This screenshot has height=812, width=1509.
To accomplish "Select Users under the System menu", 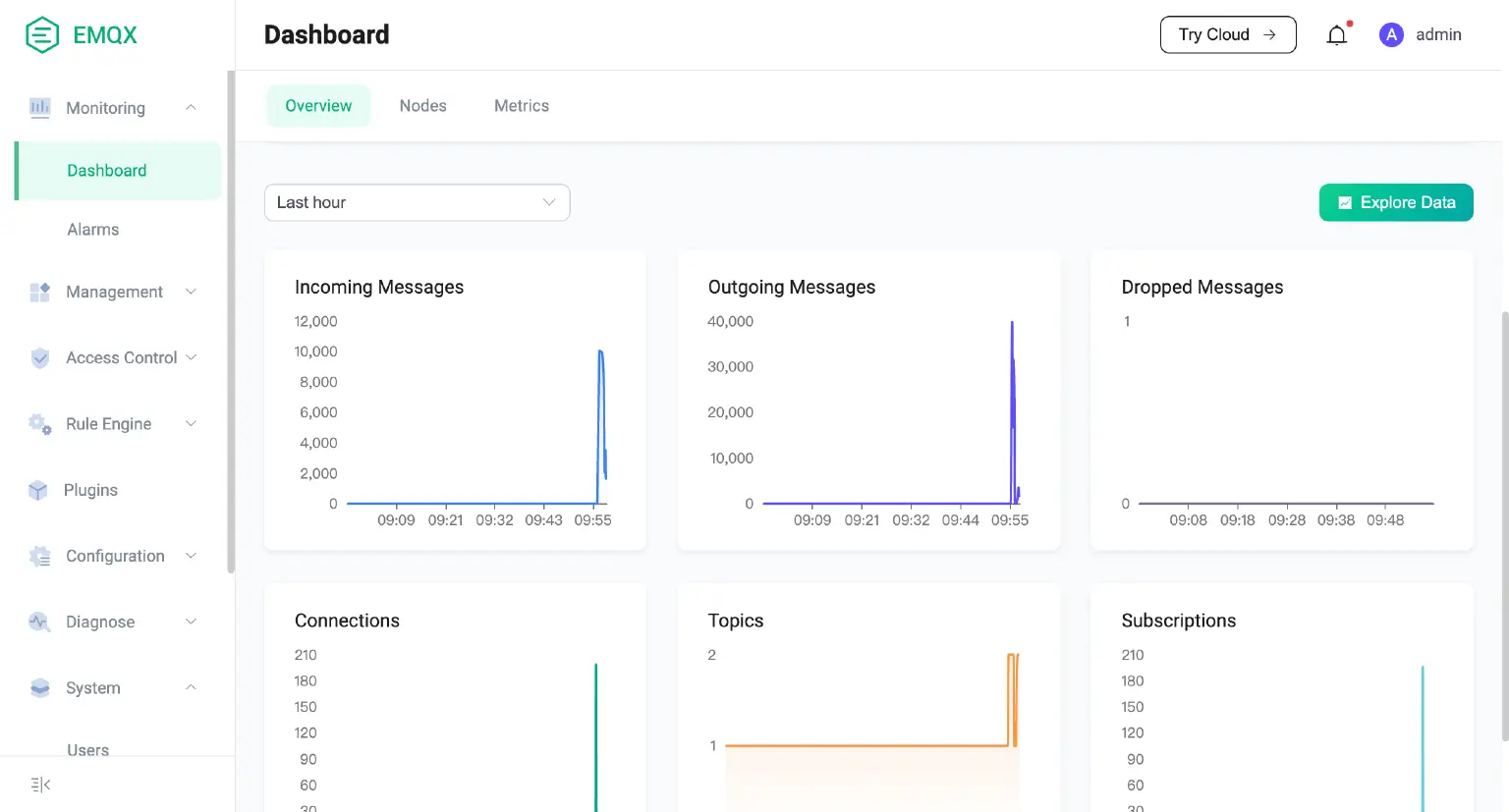I will pyautogui.click(x=87, y=750).
